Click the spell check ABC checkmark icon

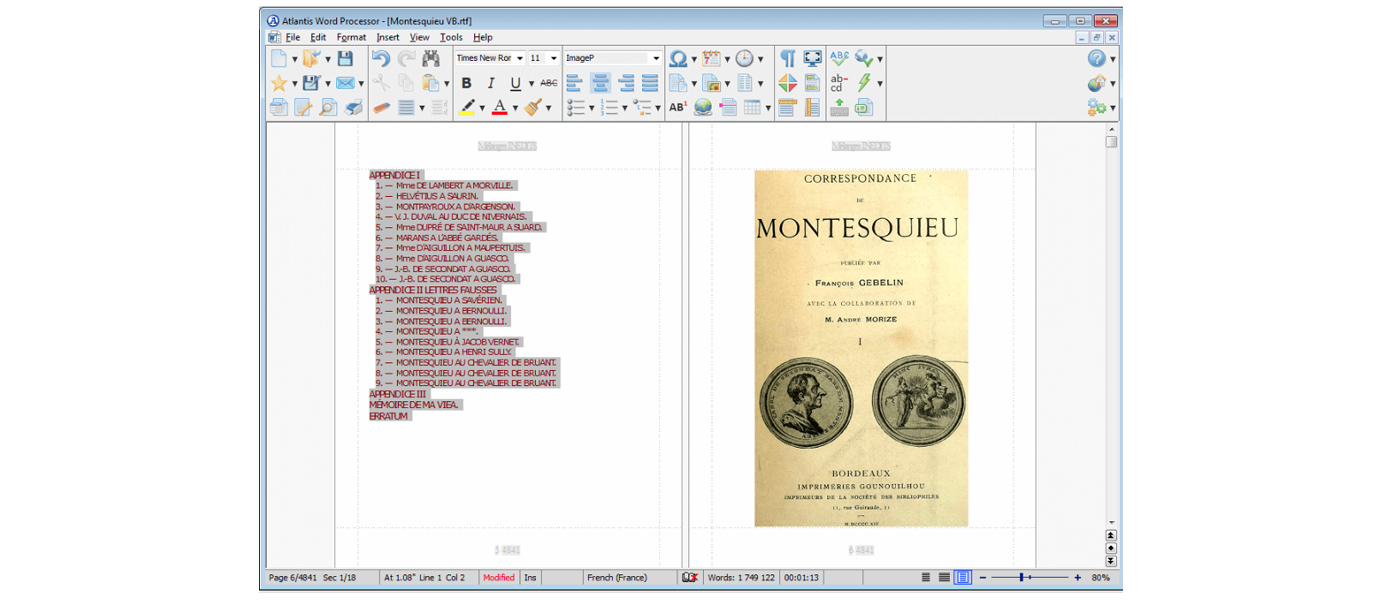point(839,59)
